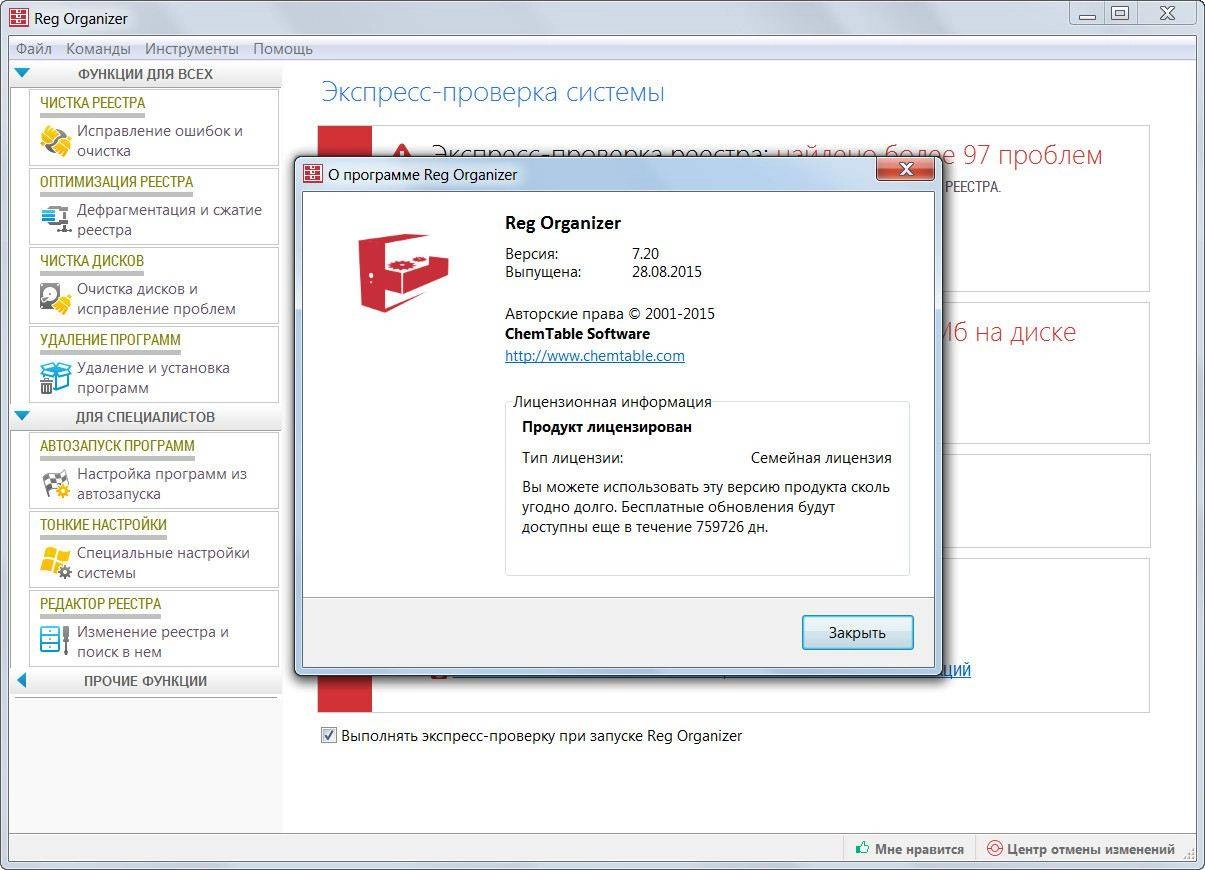Click the Закрыть button in About dialog
The width and height of the screenshot is (1205, 870).
point(857,632)
